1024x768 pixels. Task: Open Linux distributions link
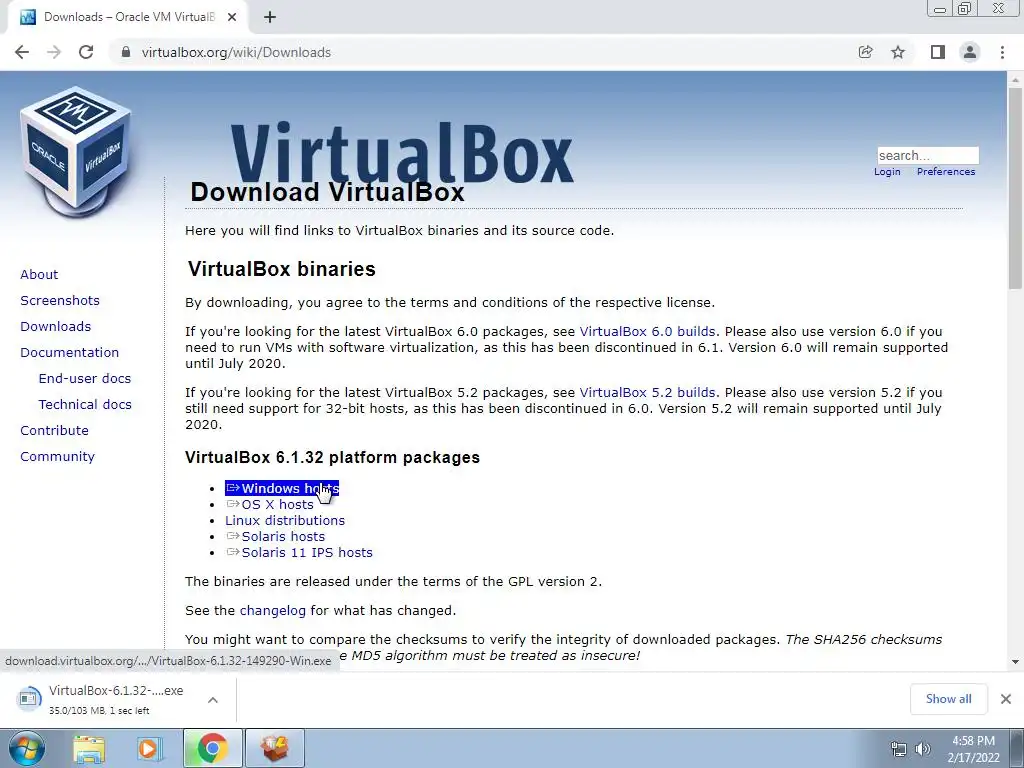[285, 520]
